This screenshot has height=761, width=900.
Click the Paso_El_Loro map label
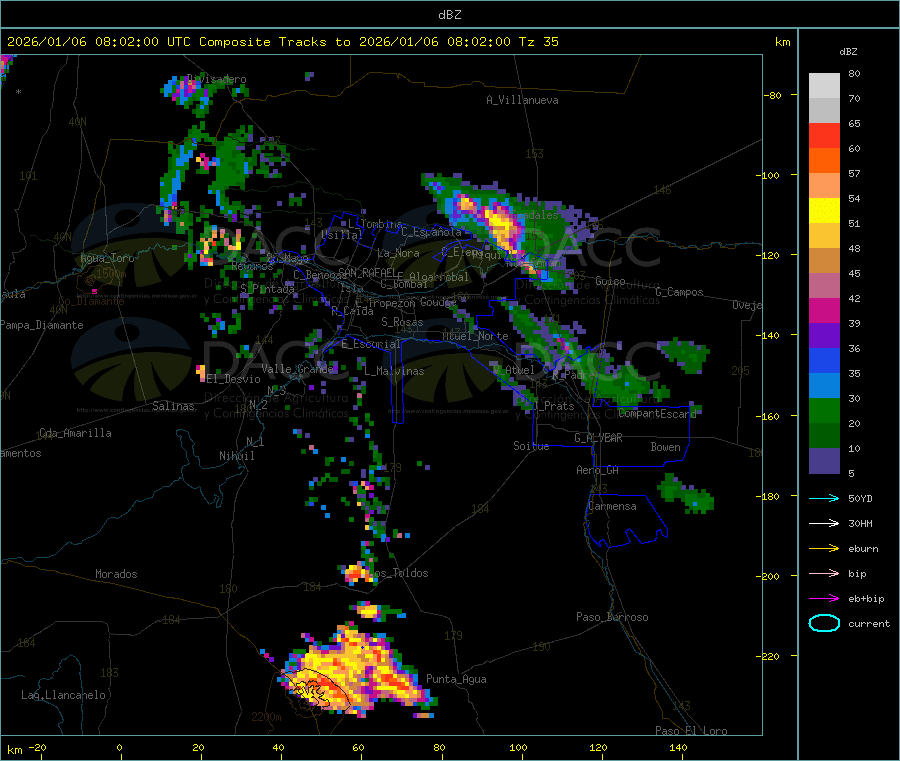(x=691, y=730)
